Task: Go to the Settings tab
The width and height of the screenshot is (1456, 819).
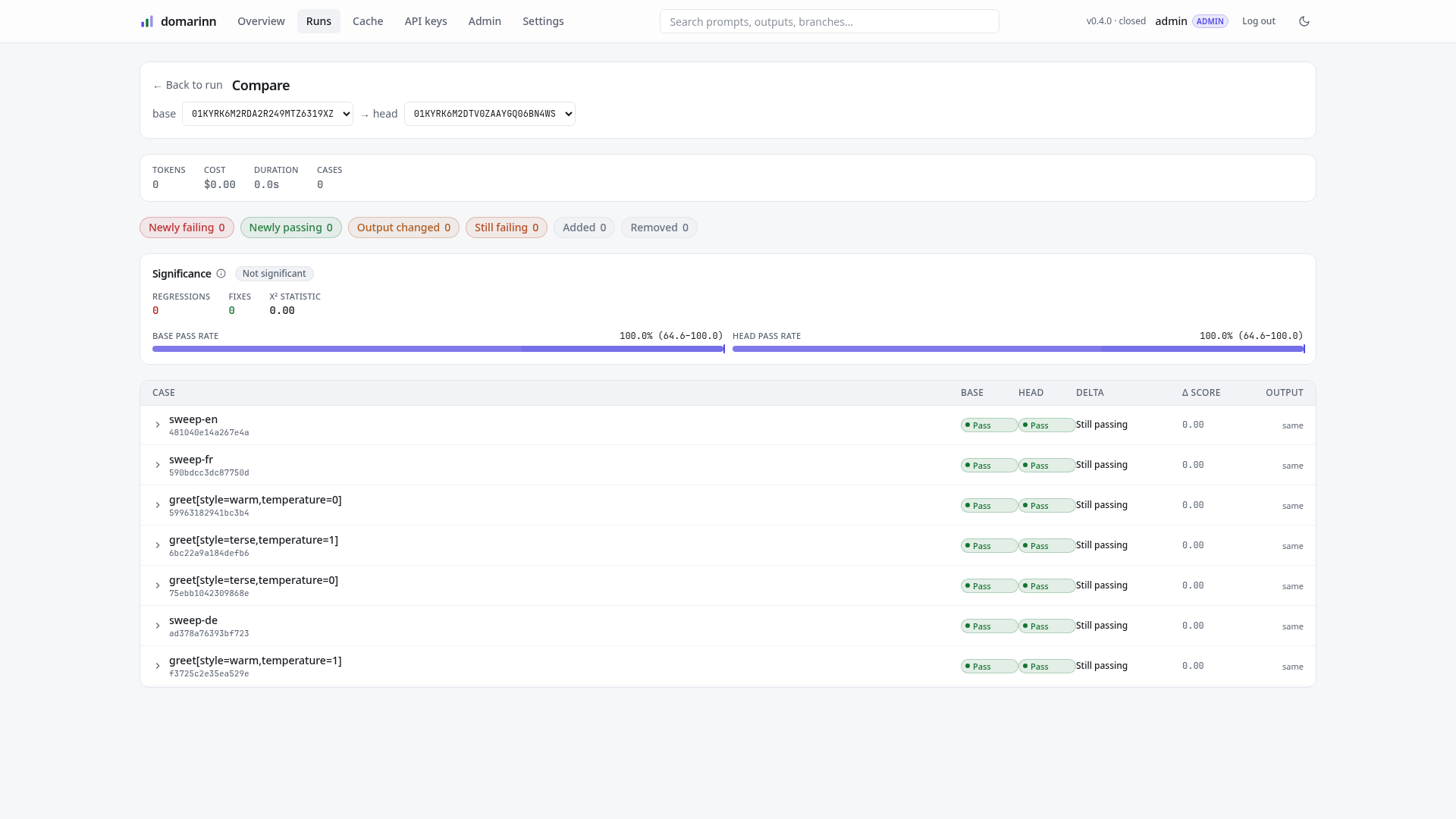Action: click(543, 21)
